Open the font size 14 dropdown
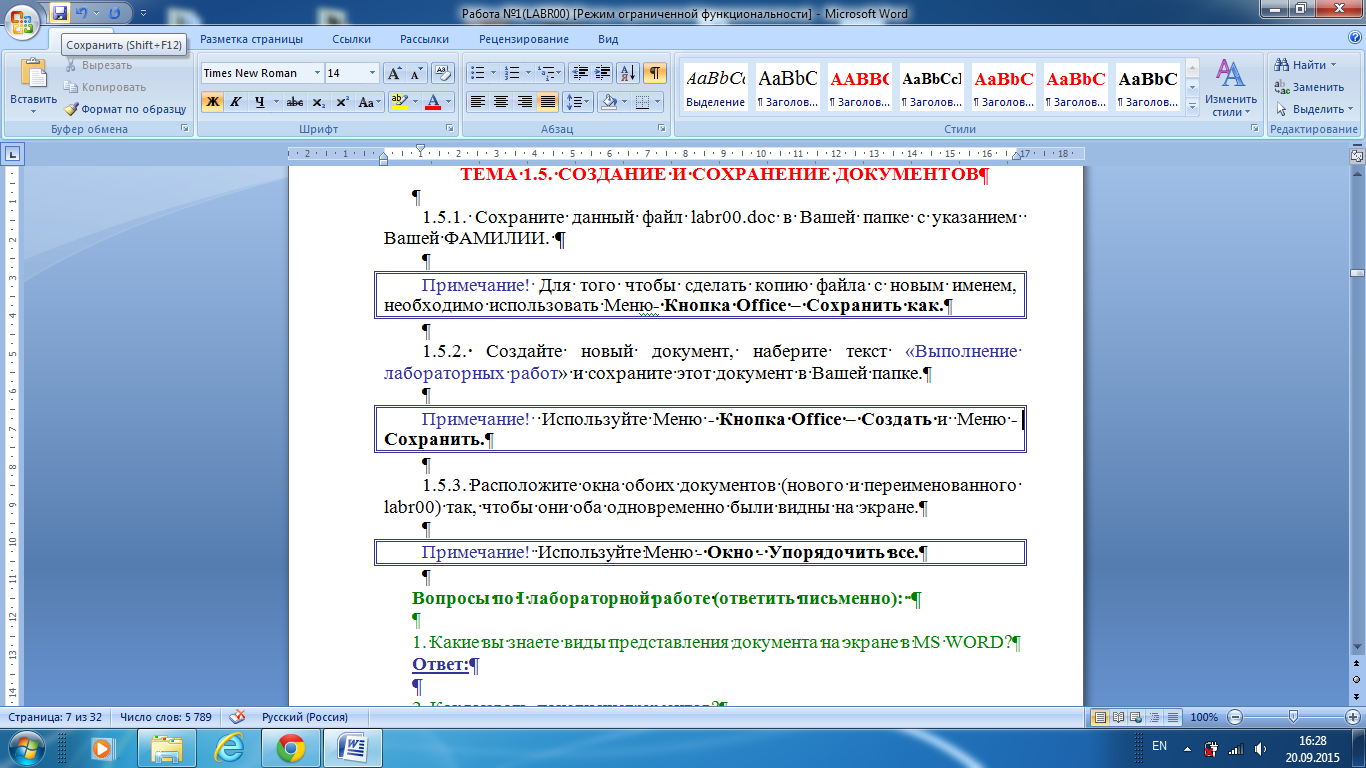 coord(373,73)
